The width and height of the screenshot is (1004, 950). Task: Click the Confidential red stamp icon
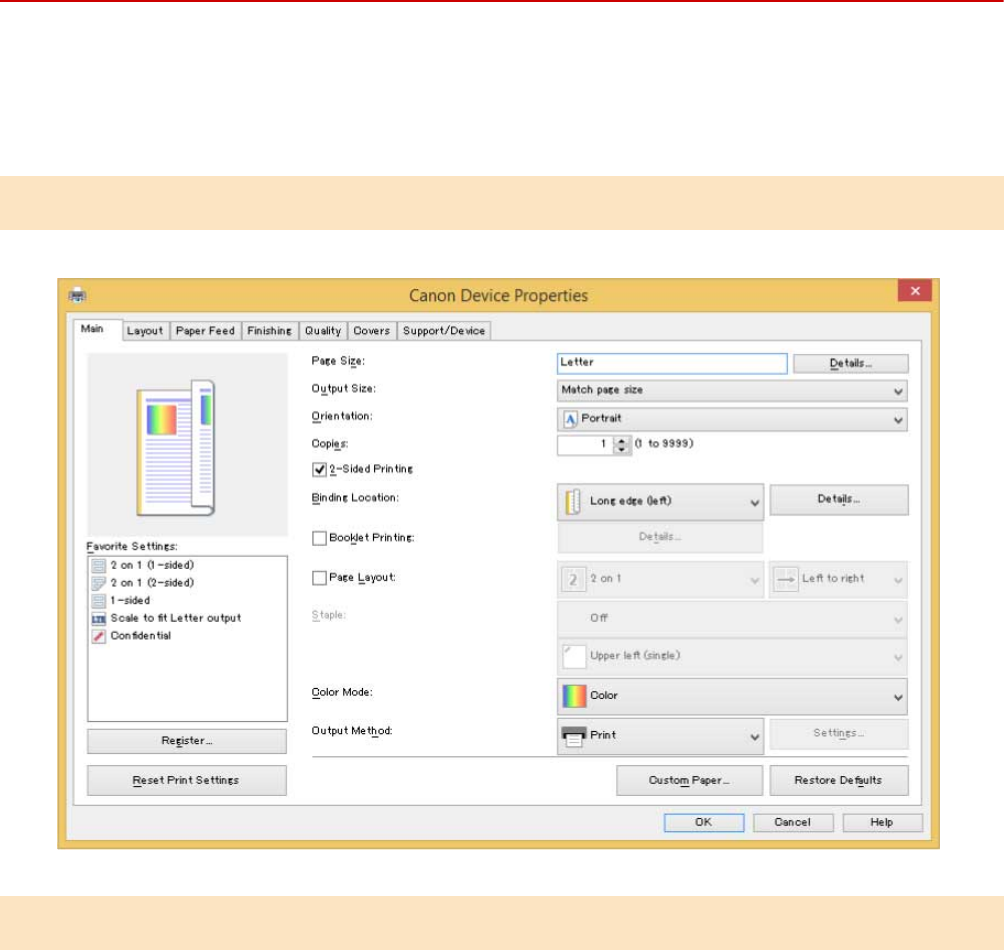point(99,636)
